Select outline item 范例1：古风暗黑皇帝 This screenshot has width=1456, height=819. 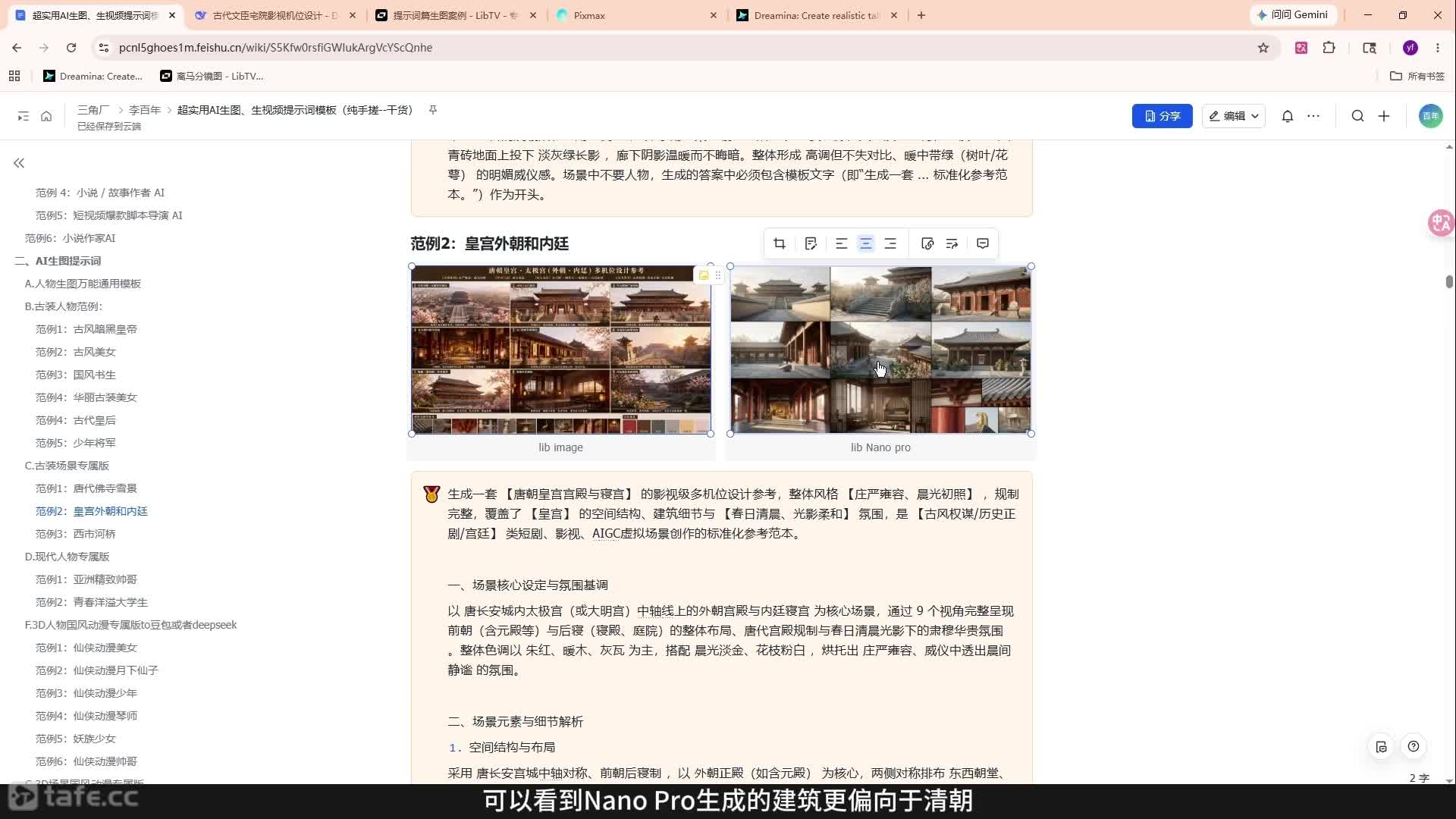click(x=86, y=329)
